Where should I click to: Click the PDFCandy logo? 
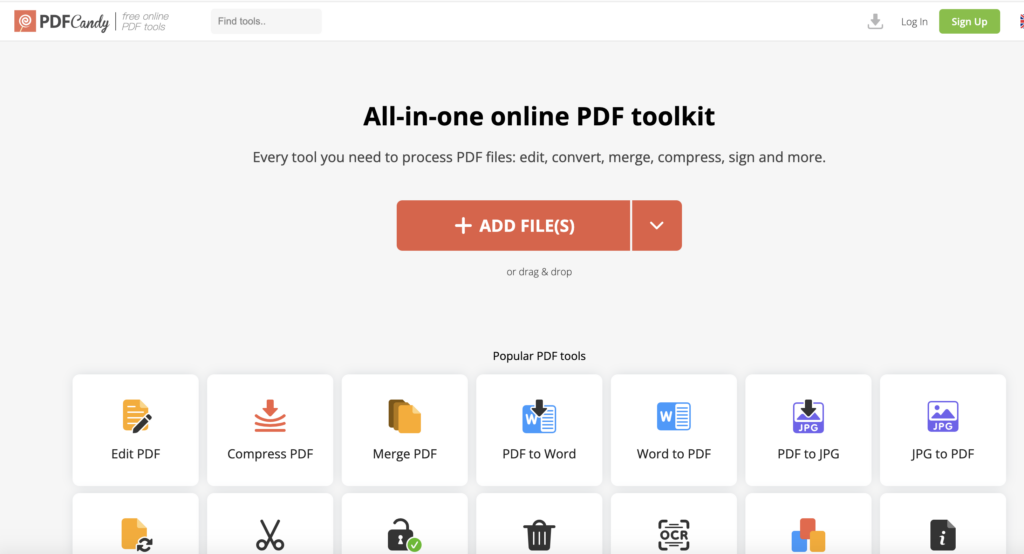(61, 22)
